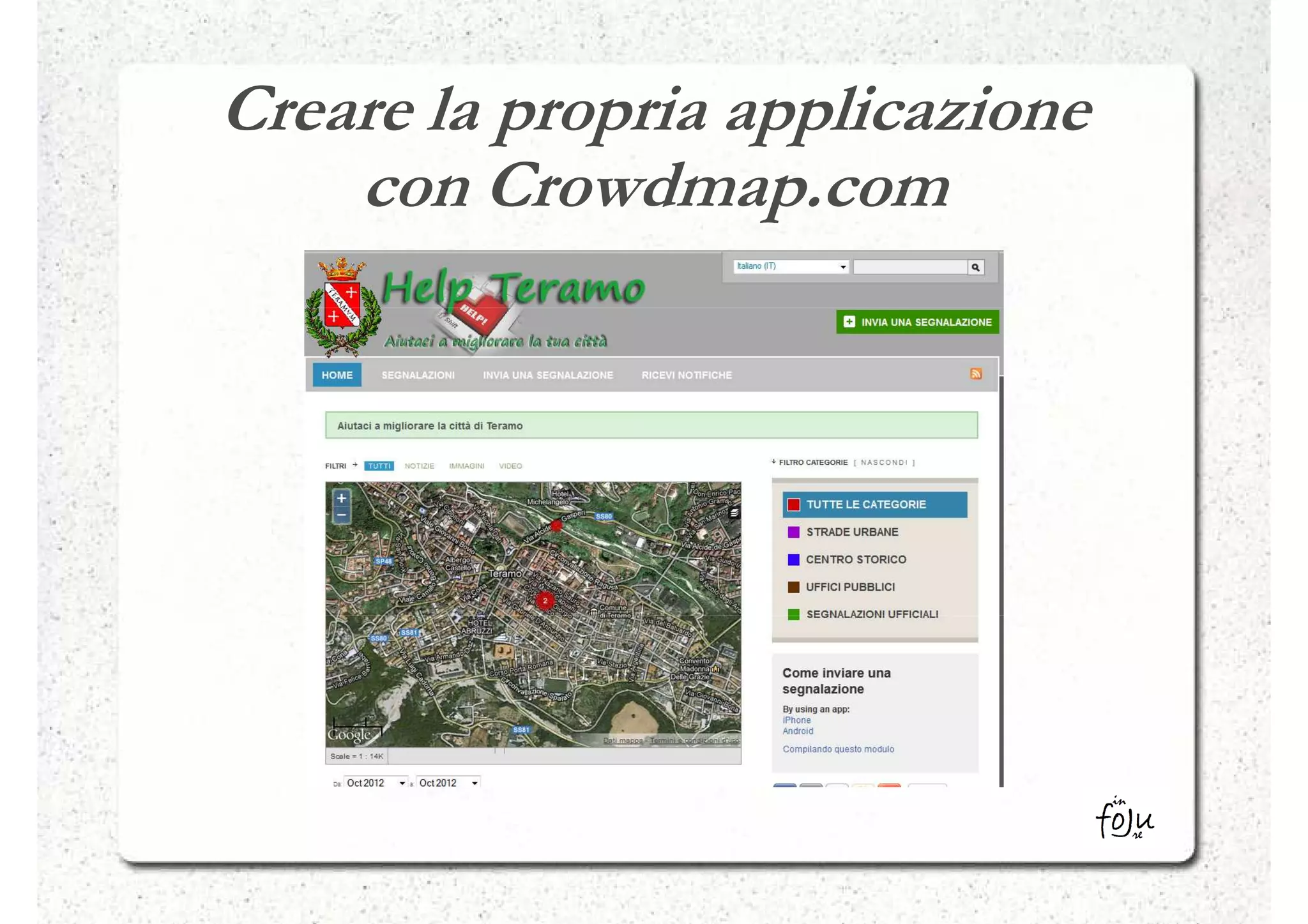Viewport: 1308px width, 924px height.
Task: Zoom in the map with plus button
Action: point(342,499)
